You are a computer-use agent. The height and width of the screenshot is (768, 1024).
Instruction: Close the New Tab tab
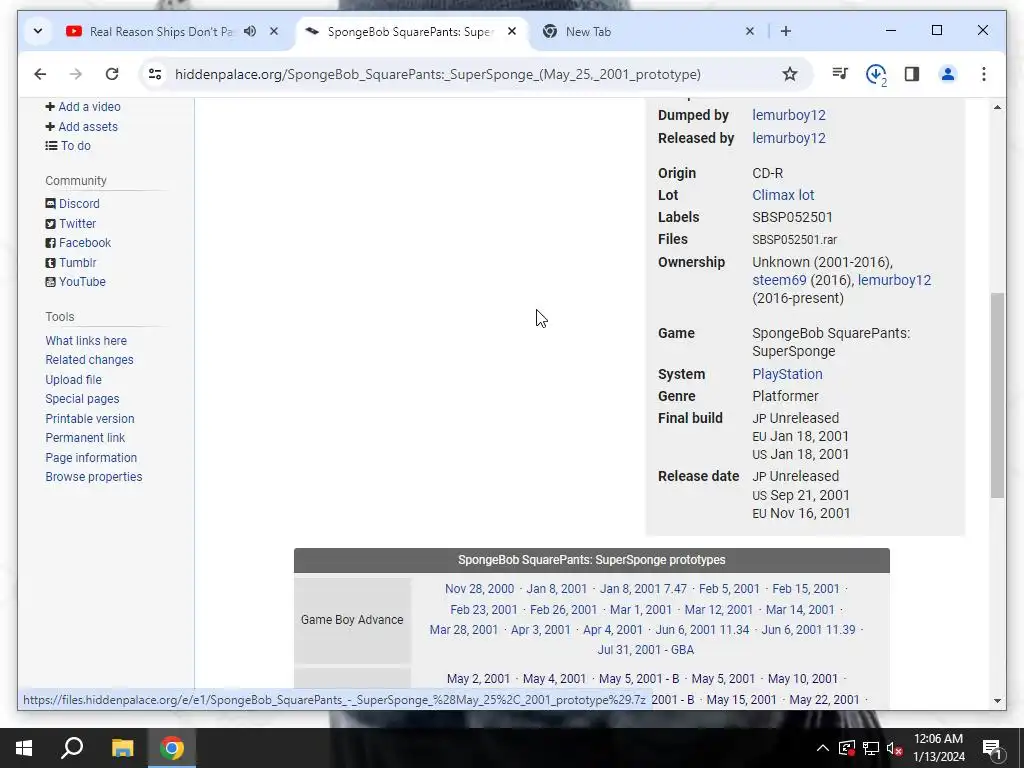(750, 31)
